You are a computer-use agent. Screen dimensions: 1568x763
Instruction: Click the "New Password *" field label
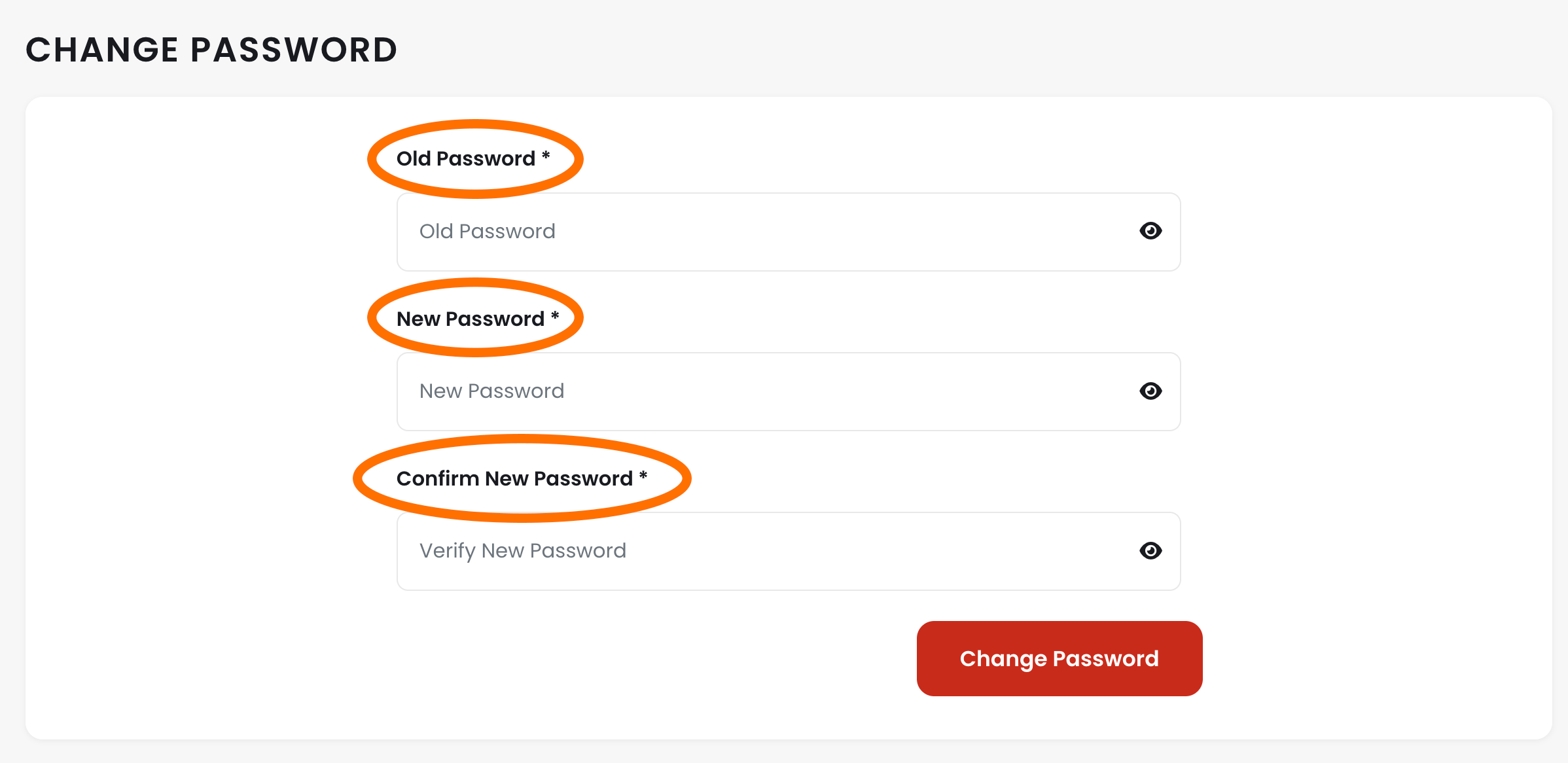[471, 319]
